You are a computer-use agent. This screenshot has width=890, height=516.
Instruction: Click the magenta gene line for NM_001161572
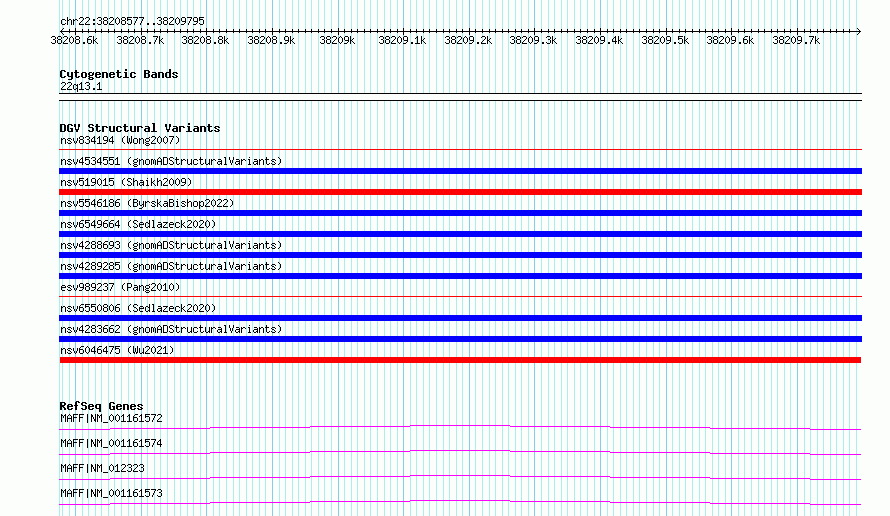point(460,427)
